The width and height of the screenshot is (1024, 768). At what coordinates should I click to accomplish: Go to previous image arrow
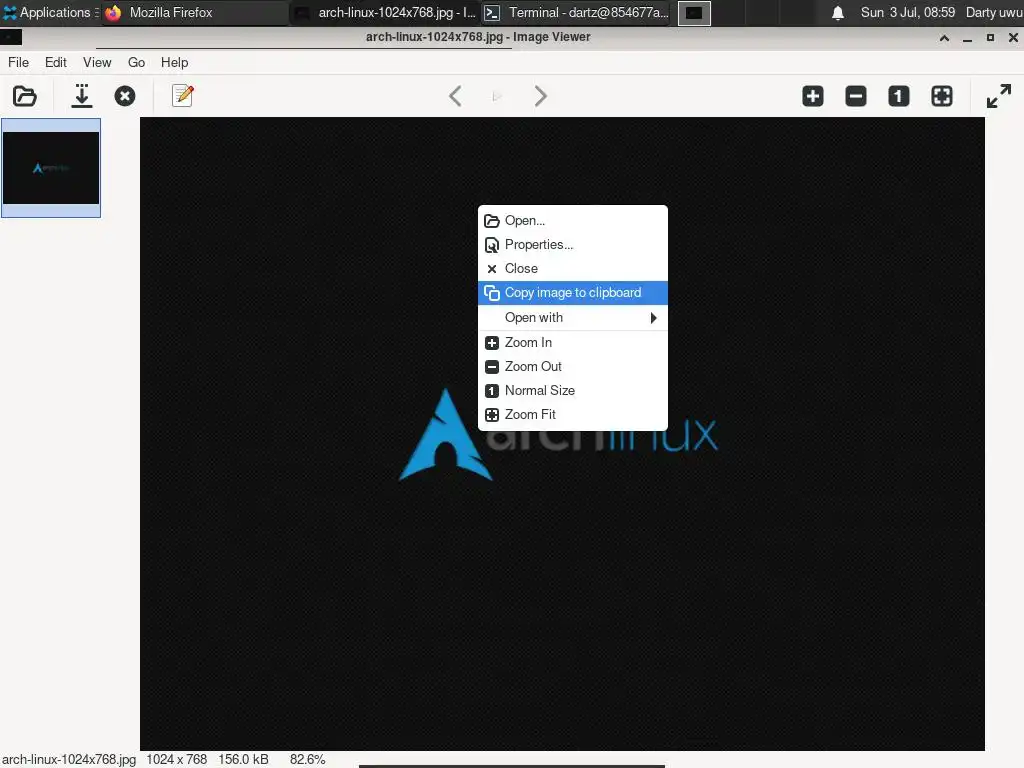point(455,96)
